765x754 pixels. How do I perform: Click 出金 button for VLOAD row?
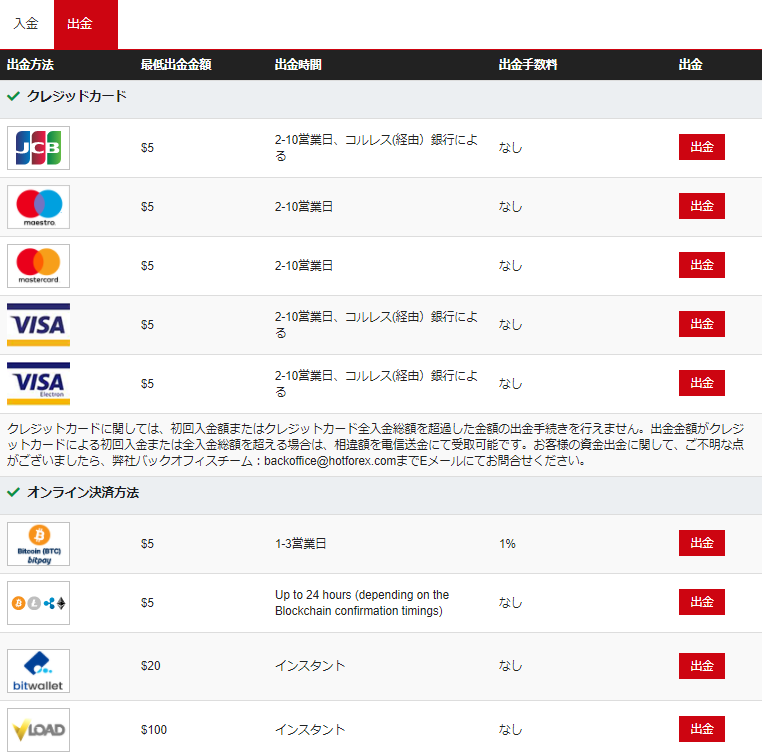pyautogui.click(x=702, y=729)
